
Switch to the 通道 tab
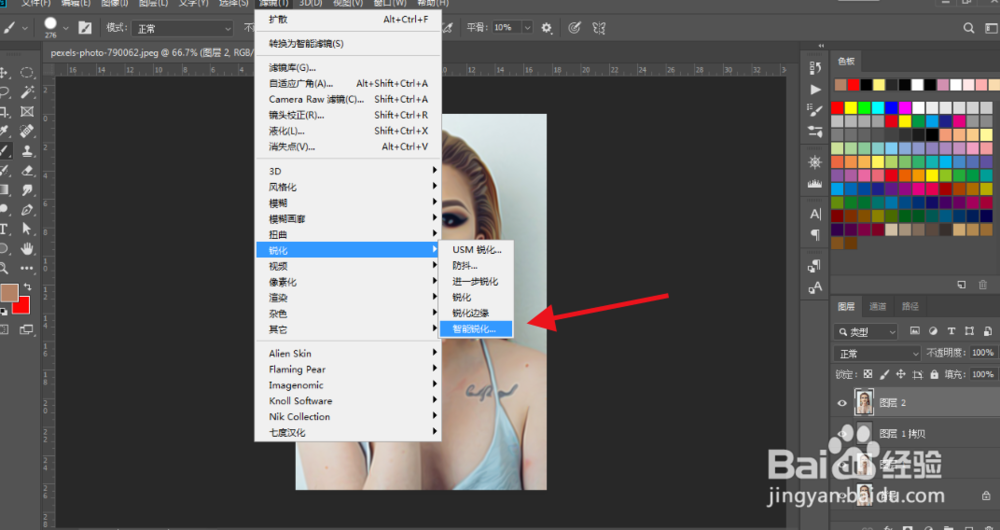pyautogui.click(x=878, y=306)
